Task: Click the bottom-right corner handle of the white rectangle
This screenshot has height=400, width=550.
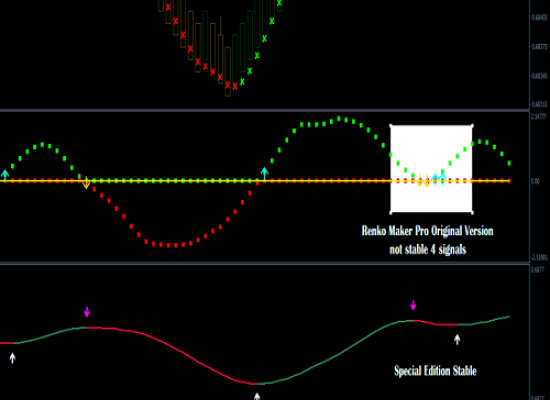Action: tap(472, 212)
